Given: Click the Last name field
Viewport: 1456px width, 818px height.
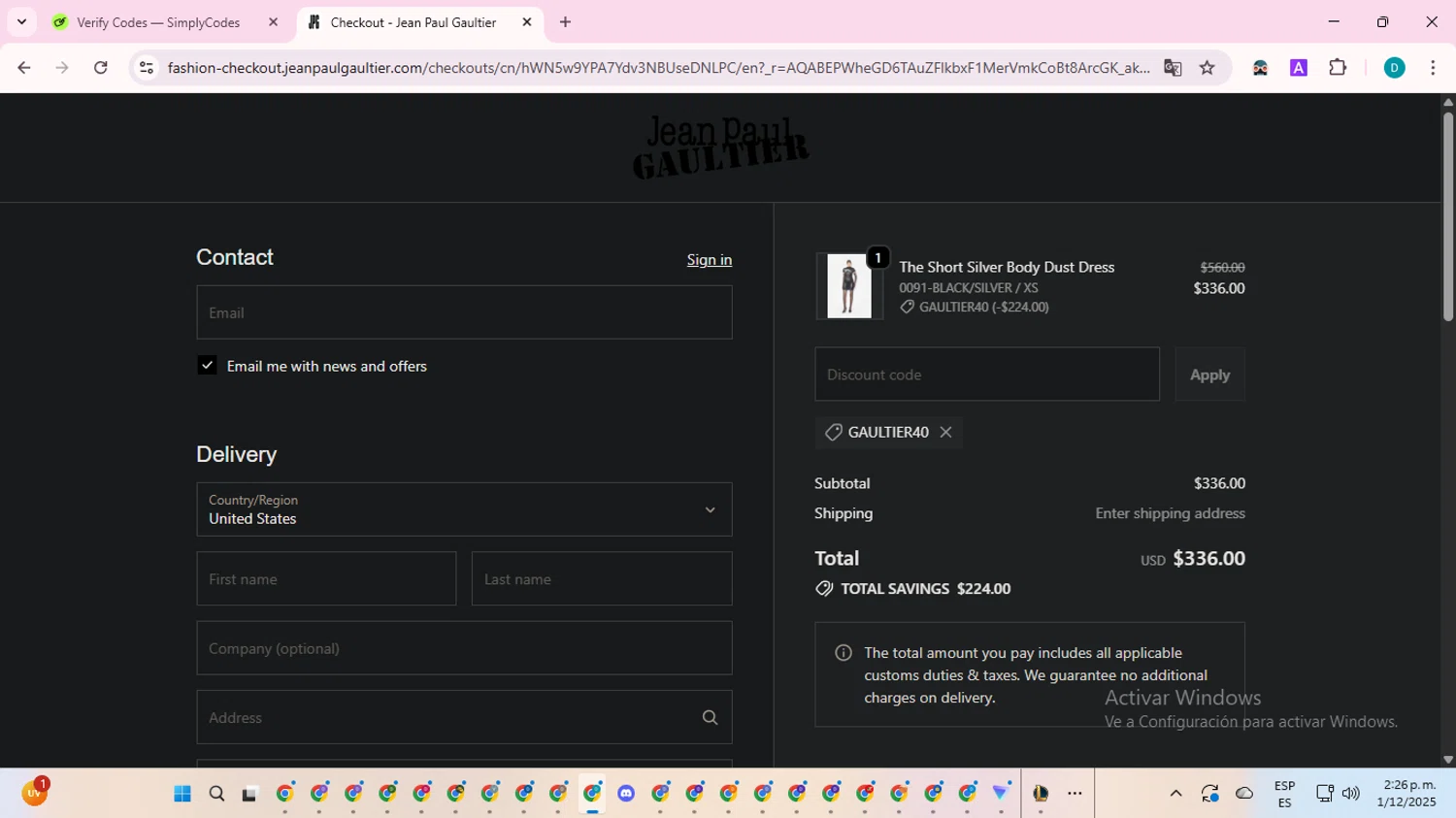Looking at the screenshot, I should (602, 579).
